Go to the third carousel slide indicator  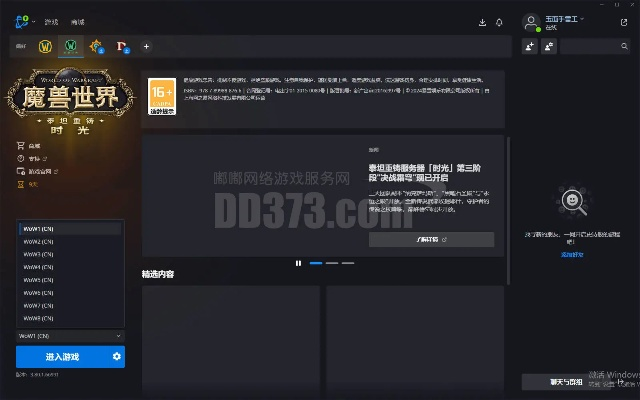coord(348,263)
